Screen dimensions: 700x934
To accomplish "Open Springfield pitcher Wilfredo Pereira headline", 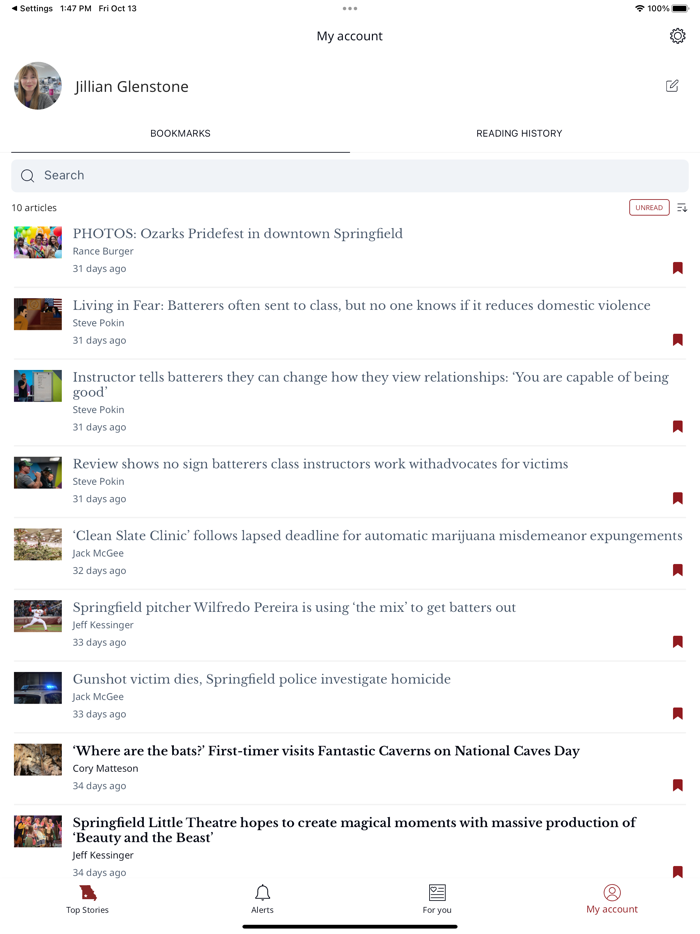I will point(294,607).
